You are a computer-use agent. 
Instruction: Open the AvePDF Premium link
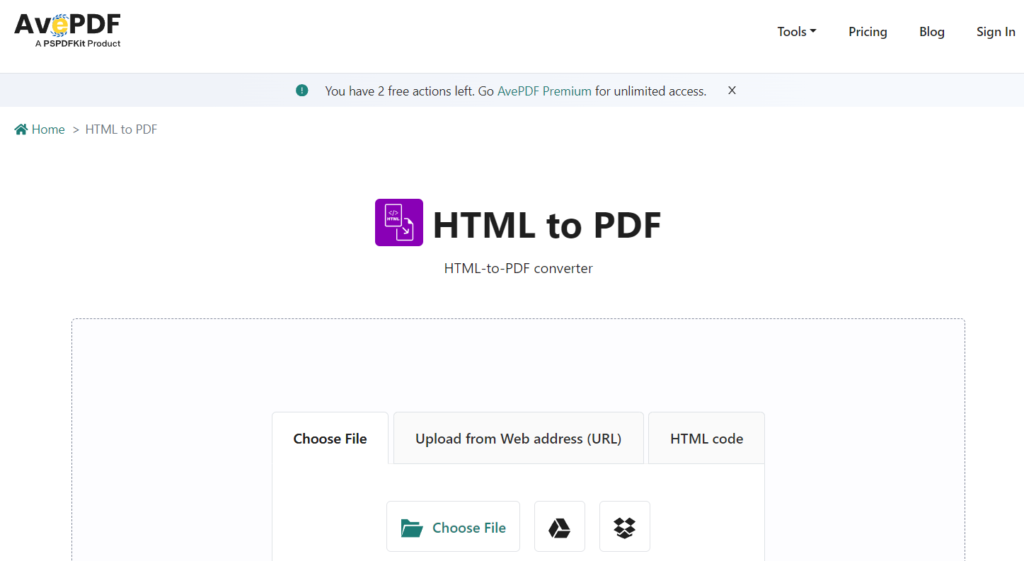[545, 91]
